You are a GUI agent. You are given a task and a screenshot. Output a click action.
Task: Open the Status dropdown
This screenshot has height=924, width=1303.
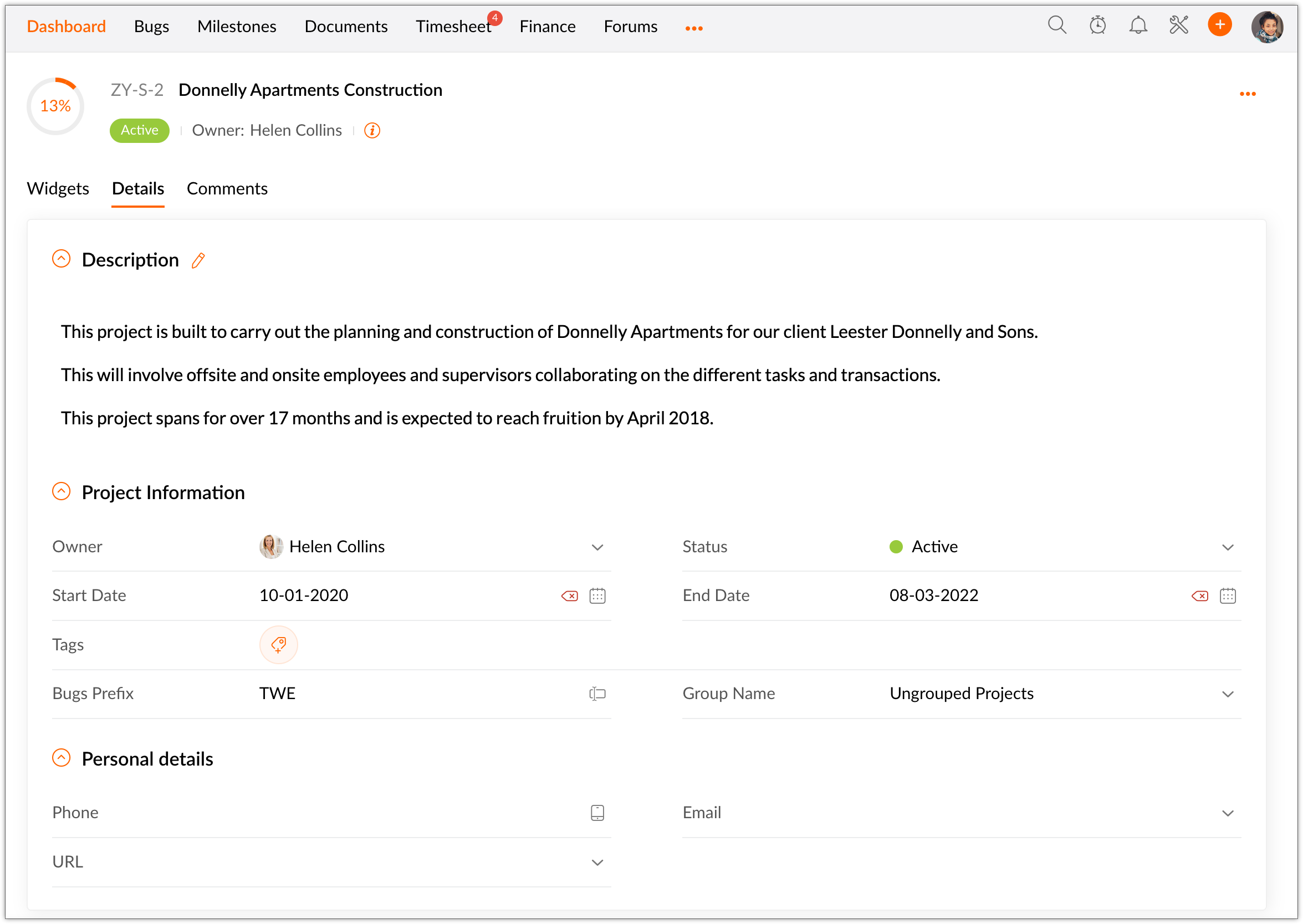(x=1227, y=547)
